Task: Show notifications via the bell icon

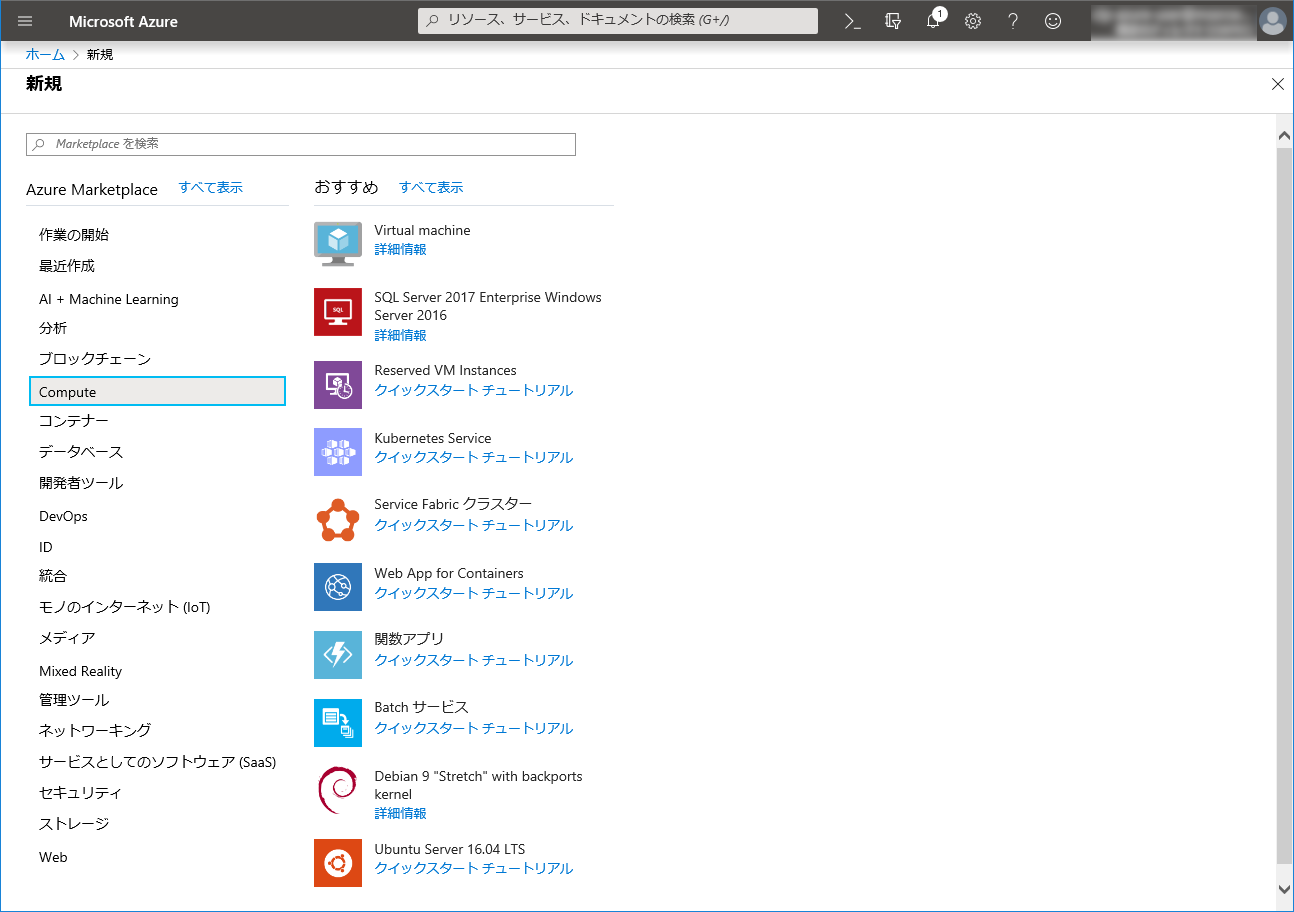Action: click(933, 21)
